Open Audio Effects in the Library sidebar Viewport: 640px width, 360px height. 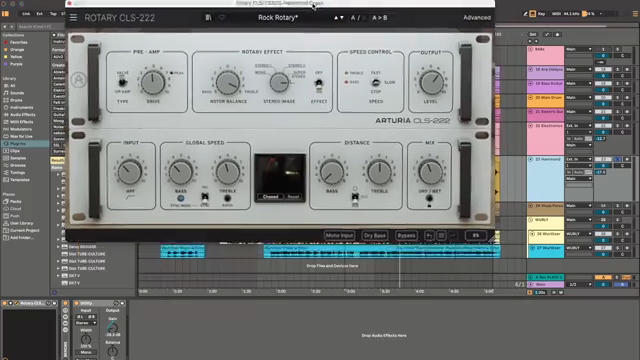22,115
